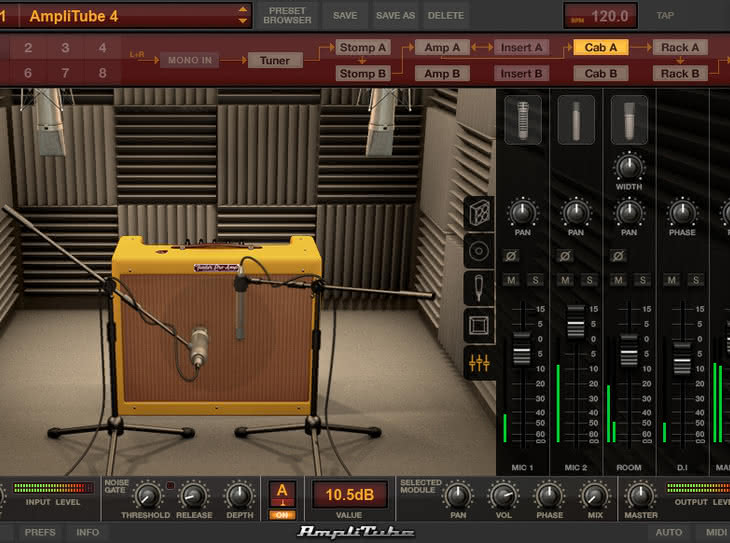This screenshot has width=730, height=543.
Task: Step to the next preset with down arrow
Action: (243, 21)
